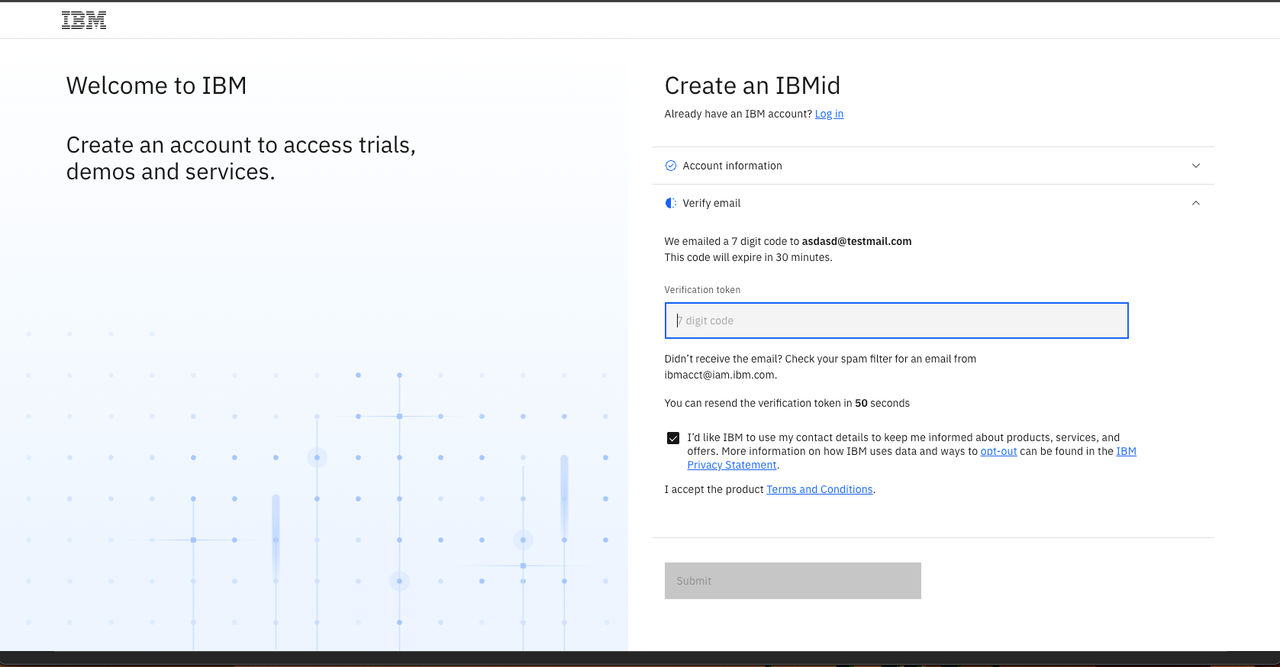
Task: Click the Verification token label
Action: click(703, 290)
